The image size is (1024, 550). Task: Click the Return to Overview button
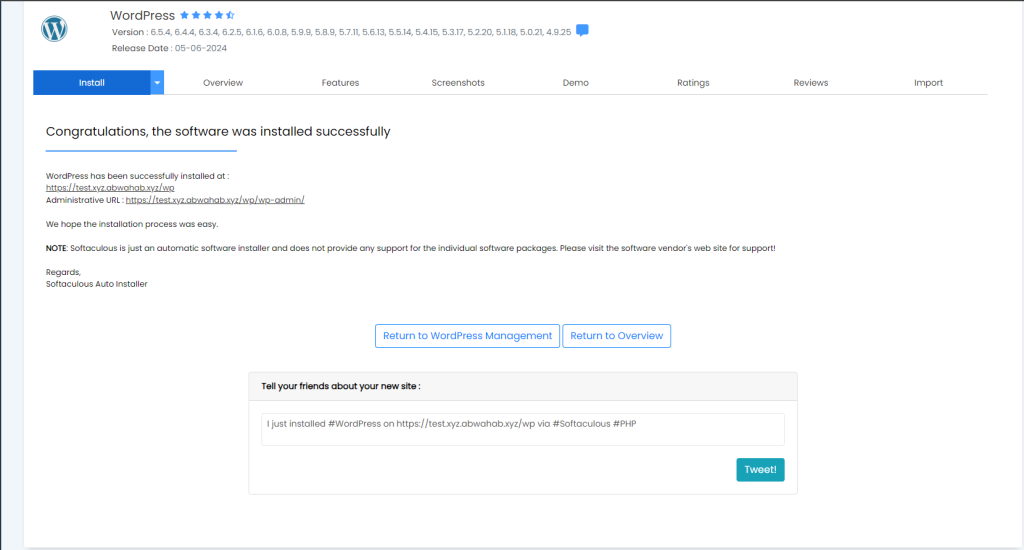click(x=616, y=336)
